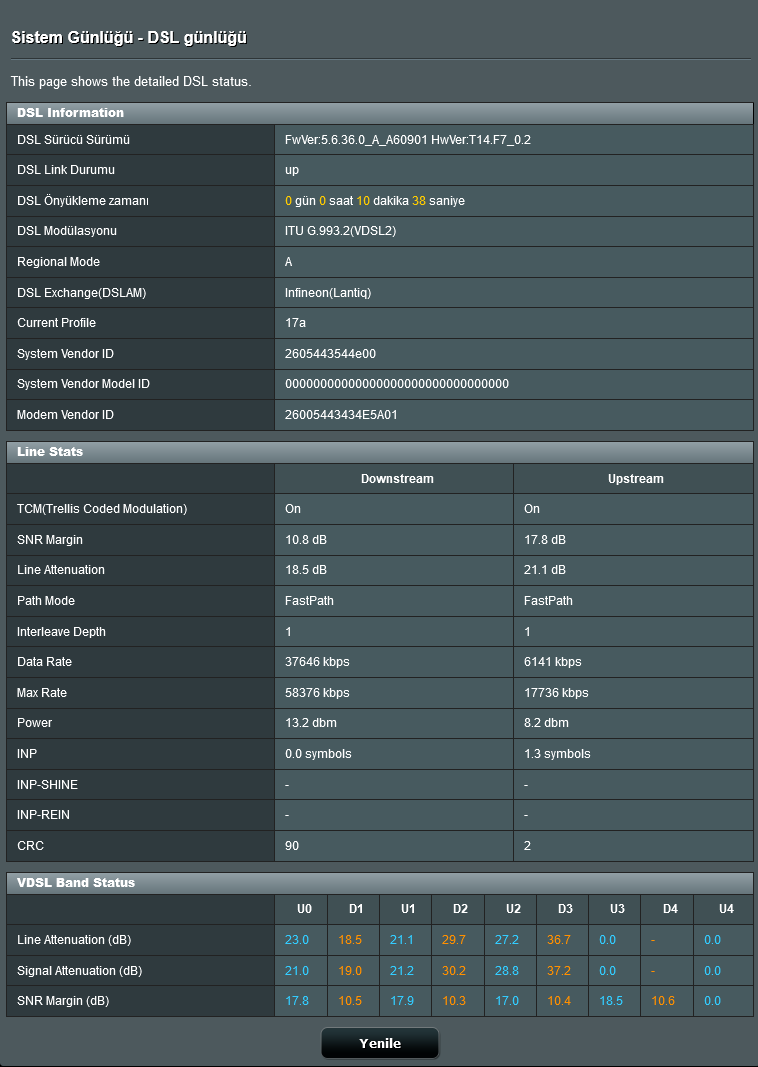Click the Line Stats section header

[x=50, y=452]
